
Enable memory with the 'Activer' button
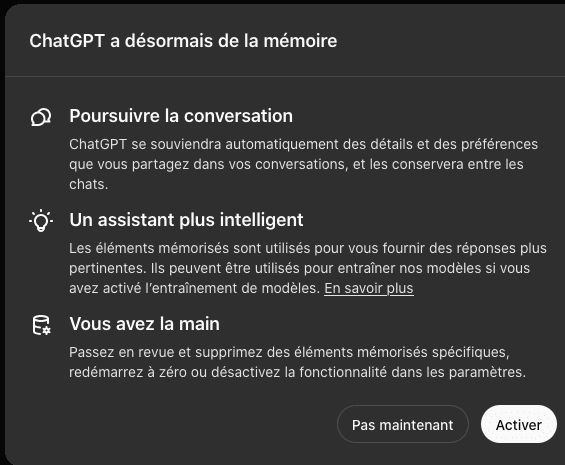[519, 424]
